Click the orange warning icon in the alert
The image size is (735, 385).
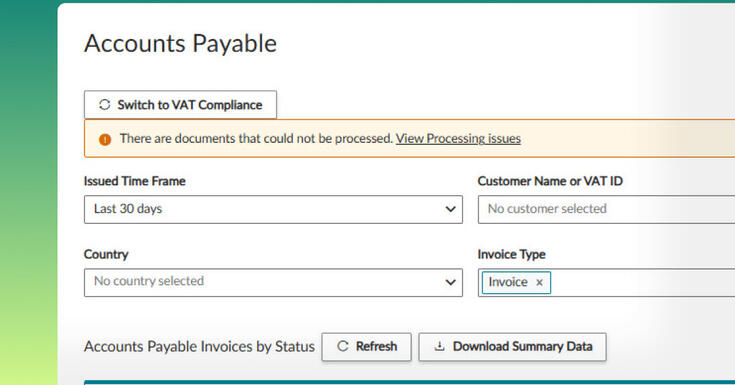105,139
